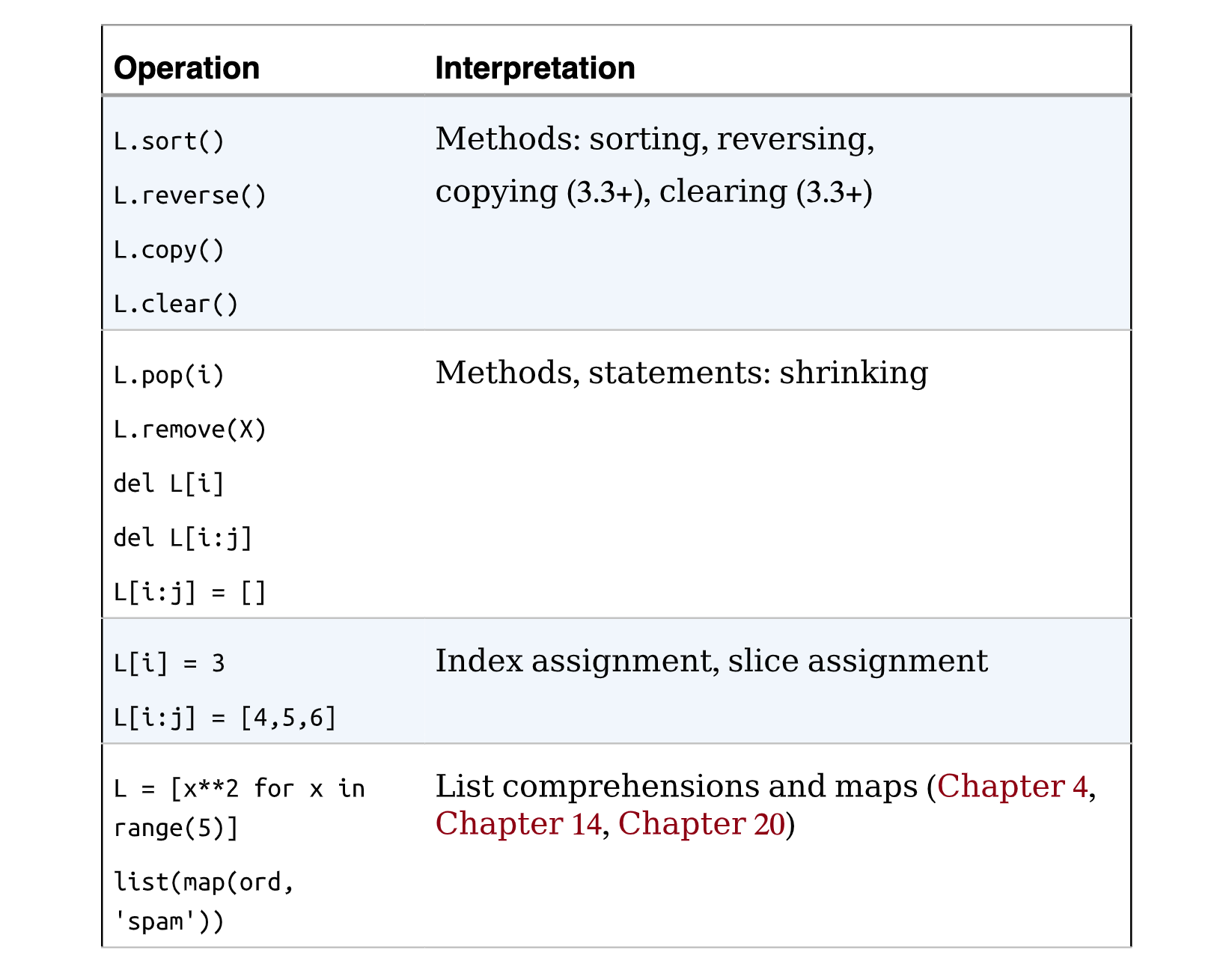Image resolution: width=1232 pixels, height=970 pixels.
Task: Click the L.clear() code entry
Action: point(176,305)
